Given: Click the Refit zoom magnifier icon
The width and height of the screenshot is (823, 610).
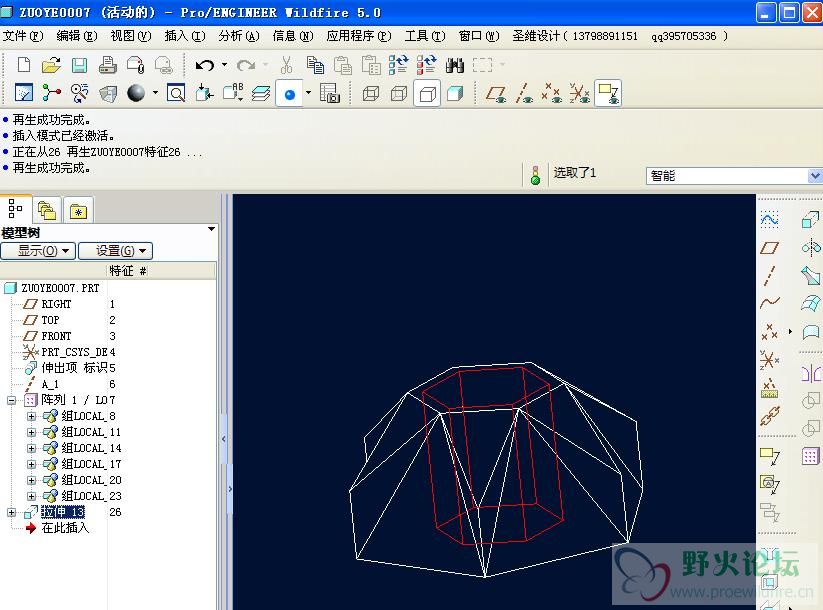Looking at the screenshot, I should pos(176,93).
